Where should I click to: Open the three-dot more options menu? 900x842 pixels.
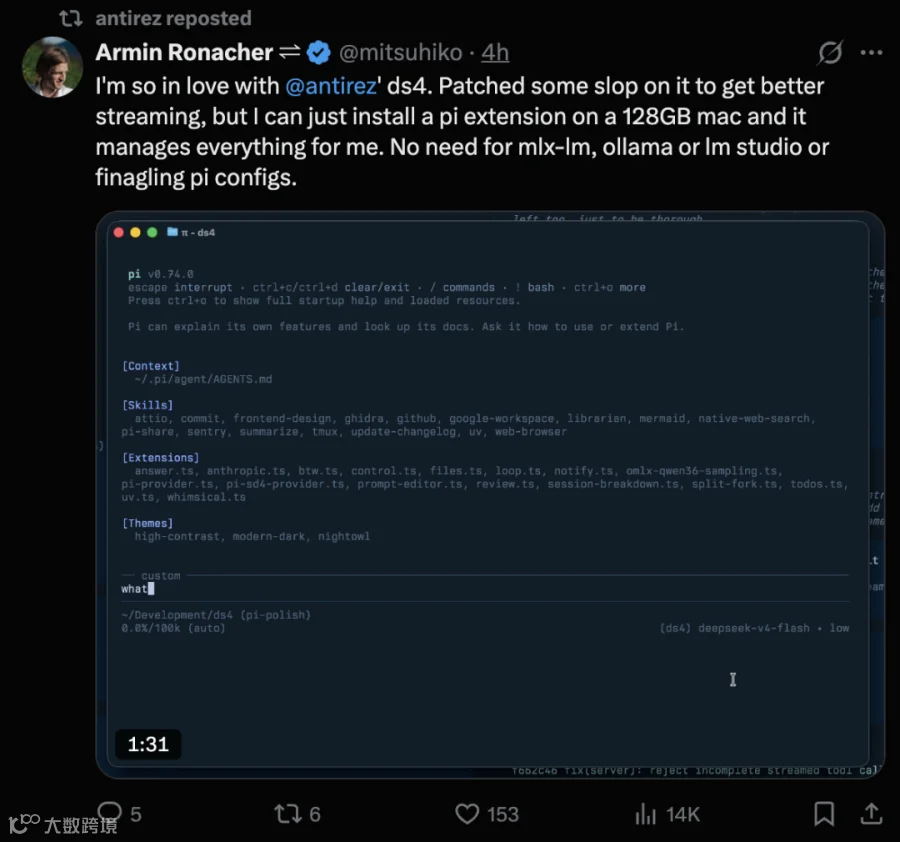point(871,53)
